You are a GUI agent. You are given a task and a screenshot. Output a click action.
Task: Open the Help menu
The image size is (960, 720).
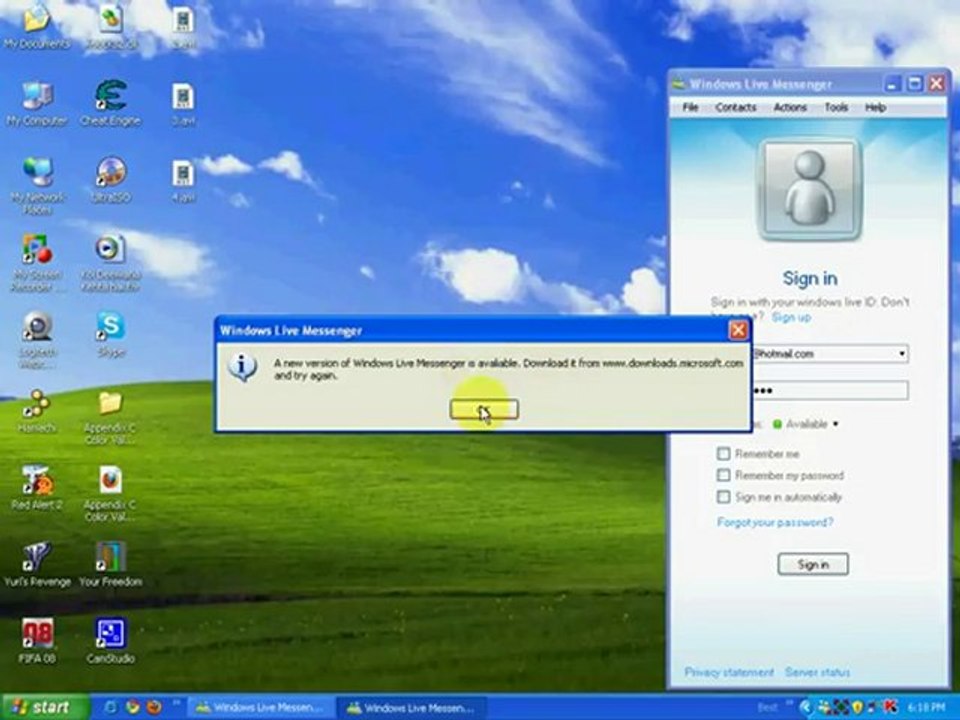pyautogui.click(x=876, y=107)
